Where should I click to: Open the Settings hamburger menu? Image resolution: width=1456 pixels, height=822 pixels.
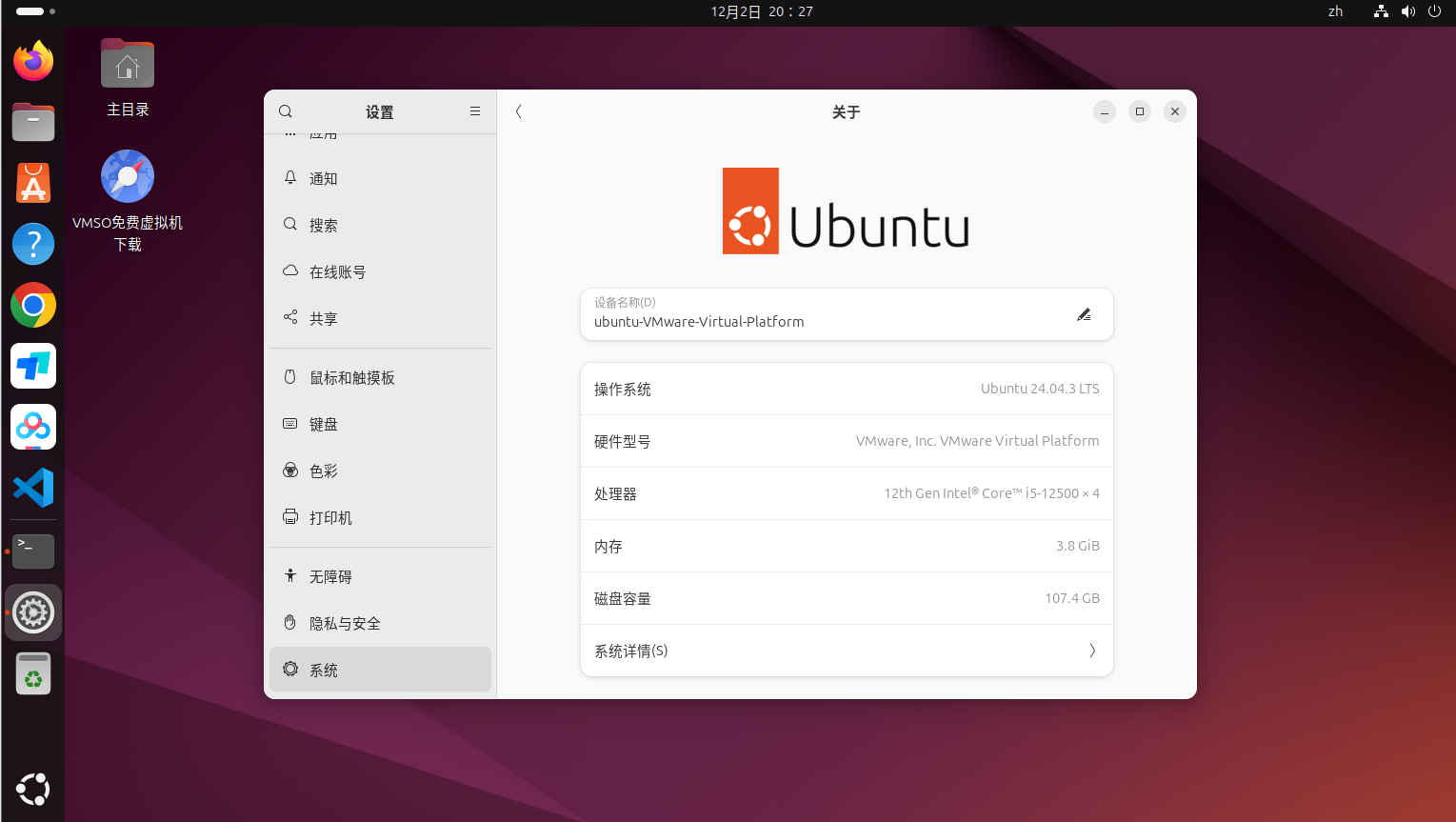click(x=475, y=111)
